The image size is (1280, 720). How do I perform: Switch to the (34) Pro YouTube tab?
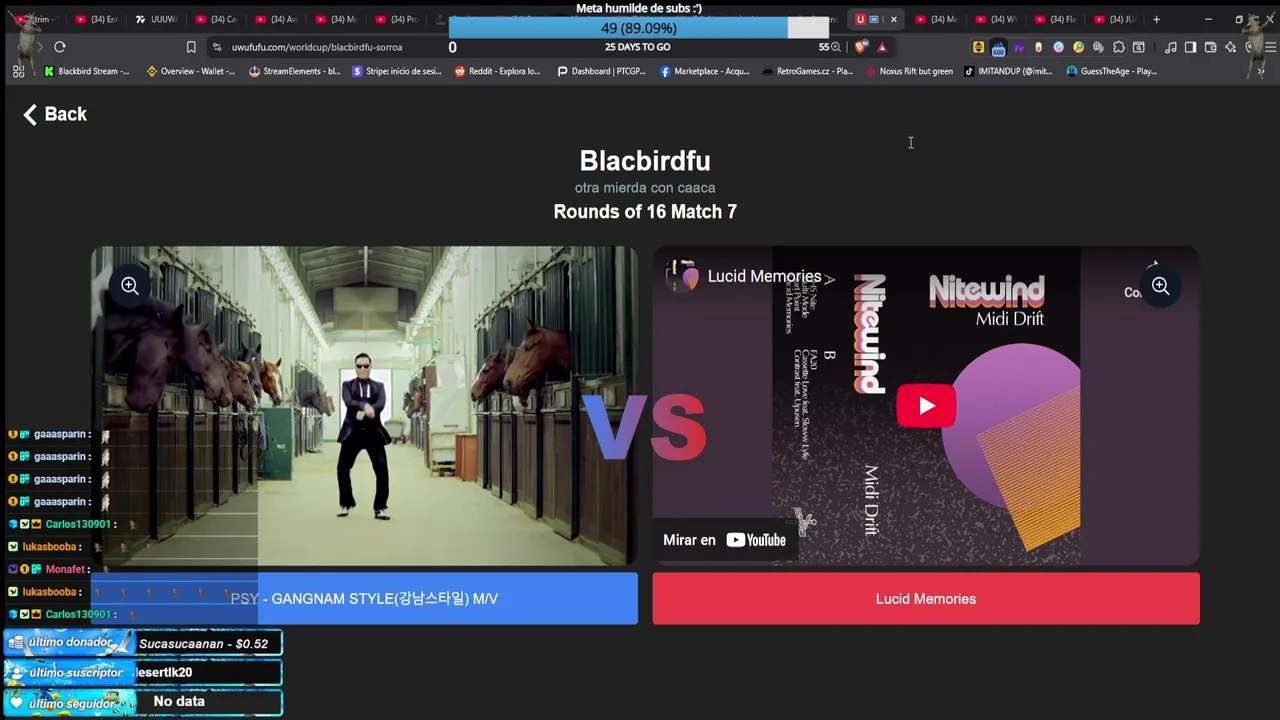pyautogui.click(x=397, y=19)
